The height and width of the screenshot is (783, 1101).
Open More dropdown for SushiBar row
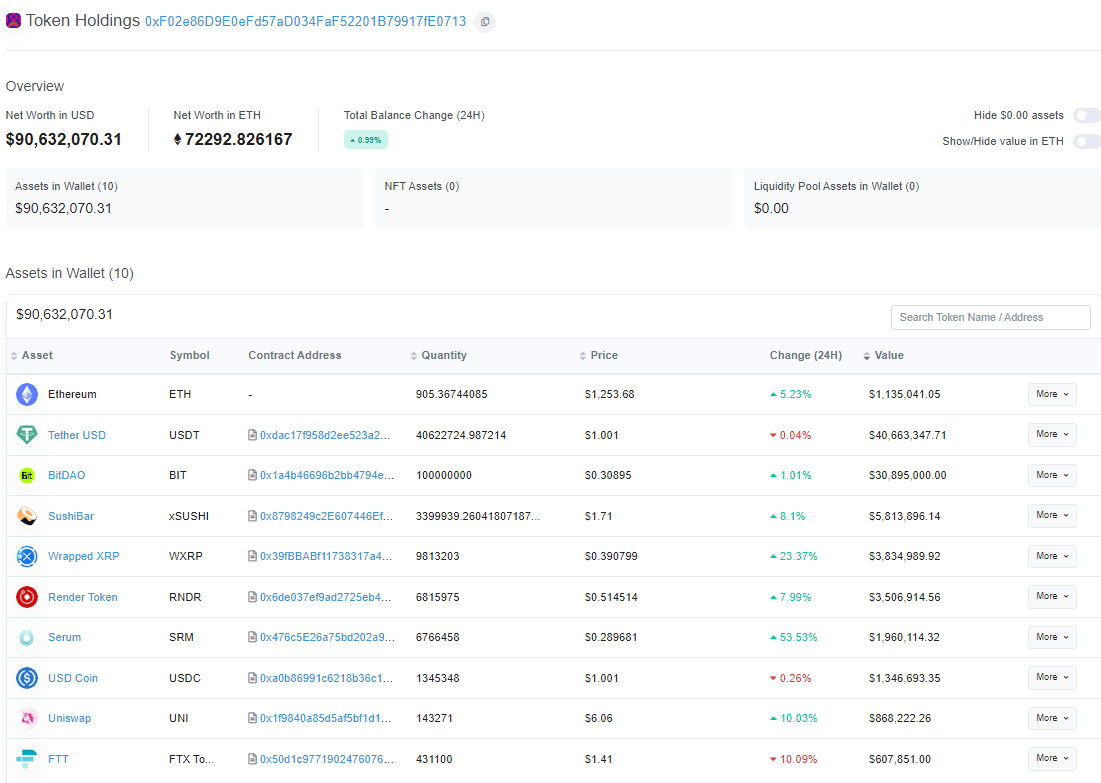pyautogui.click(x=1052, y=515)
